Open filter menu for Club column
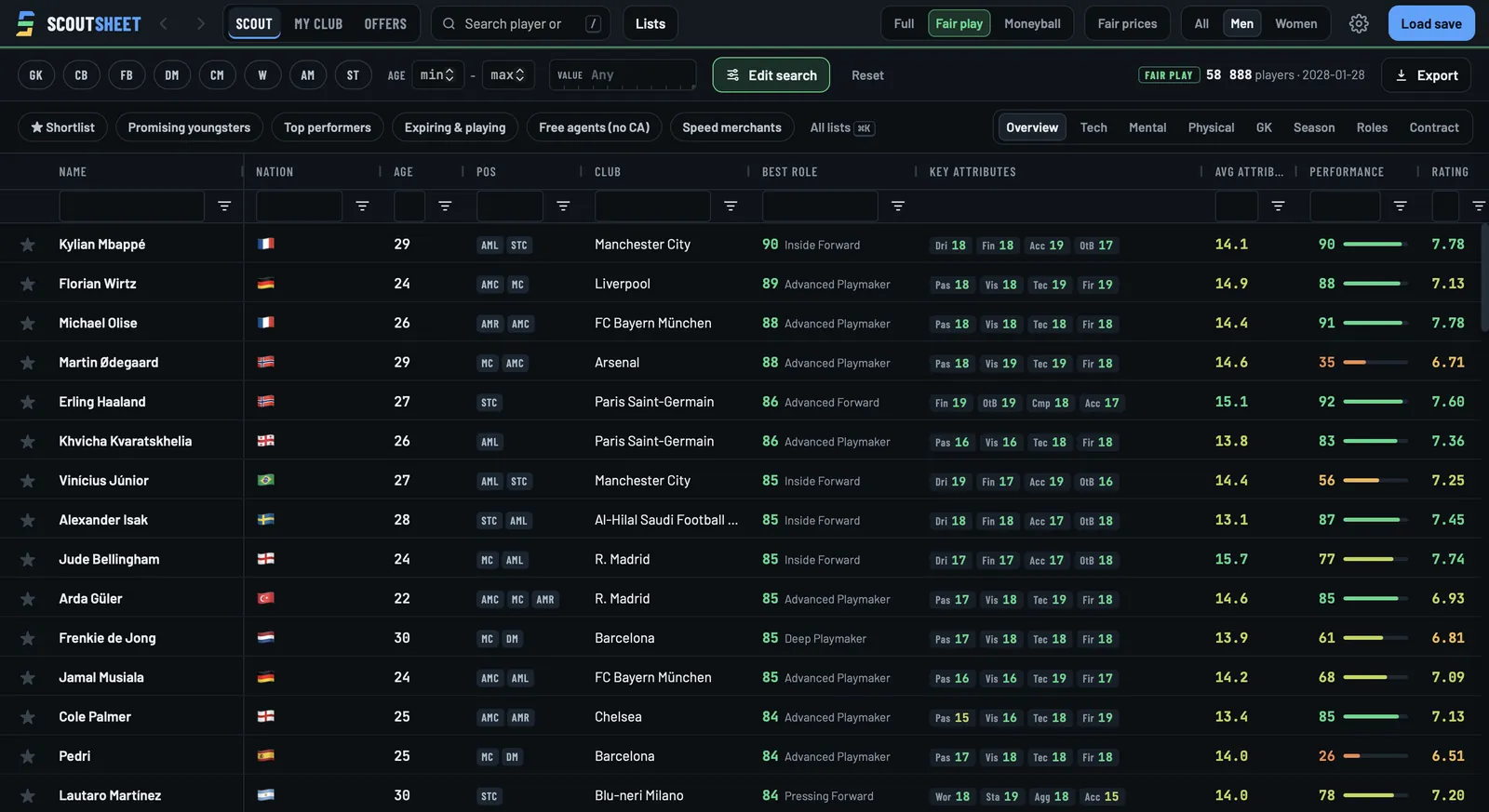Viewport: 1489px width, 812px height. [x=731, y=206]
